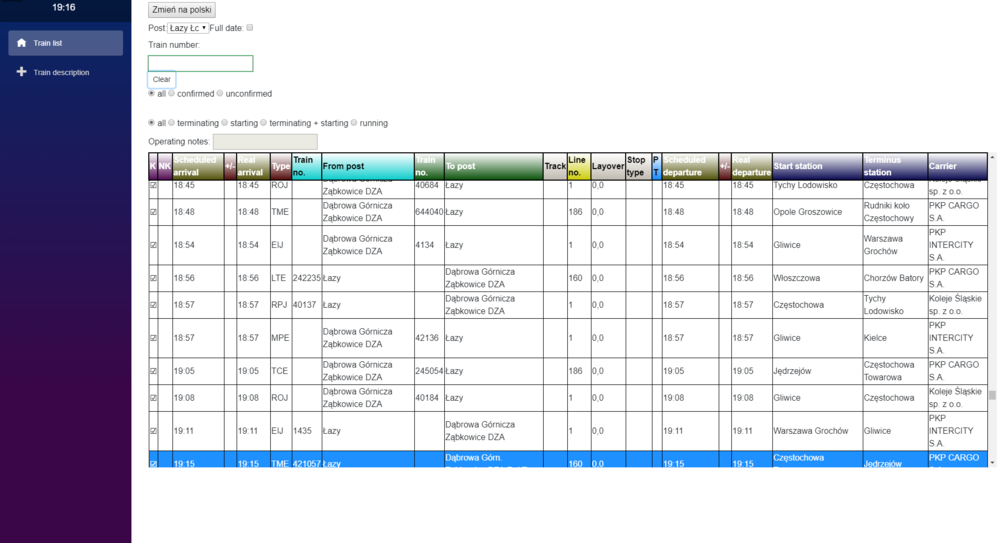This screenshot has width=1000, height=543.
Task: Enable the Full date checkbox
Action: point(250,27)
